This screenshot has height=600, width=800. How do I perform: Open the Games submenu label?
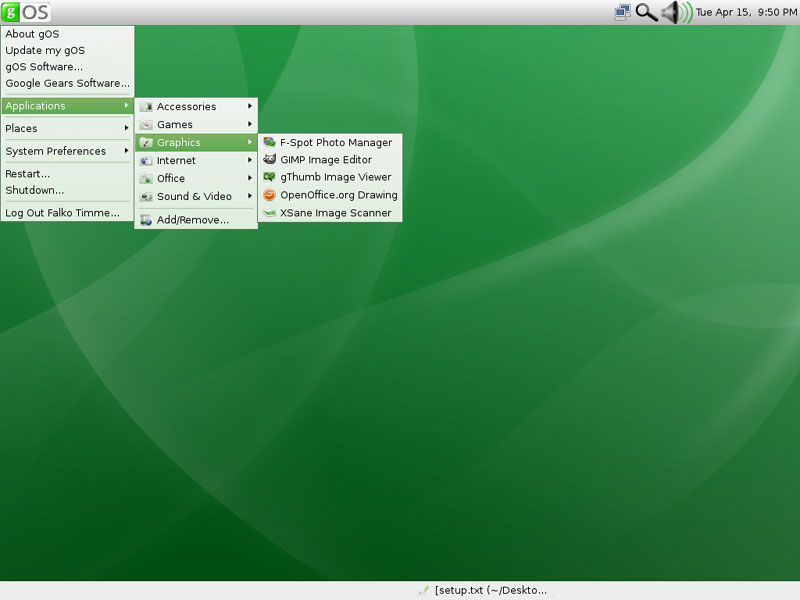174,124
